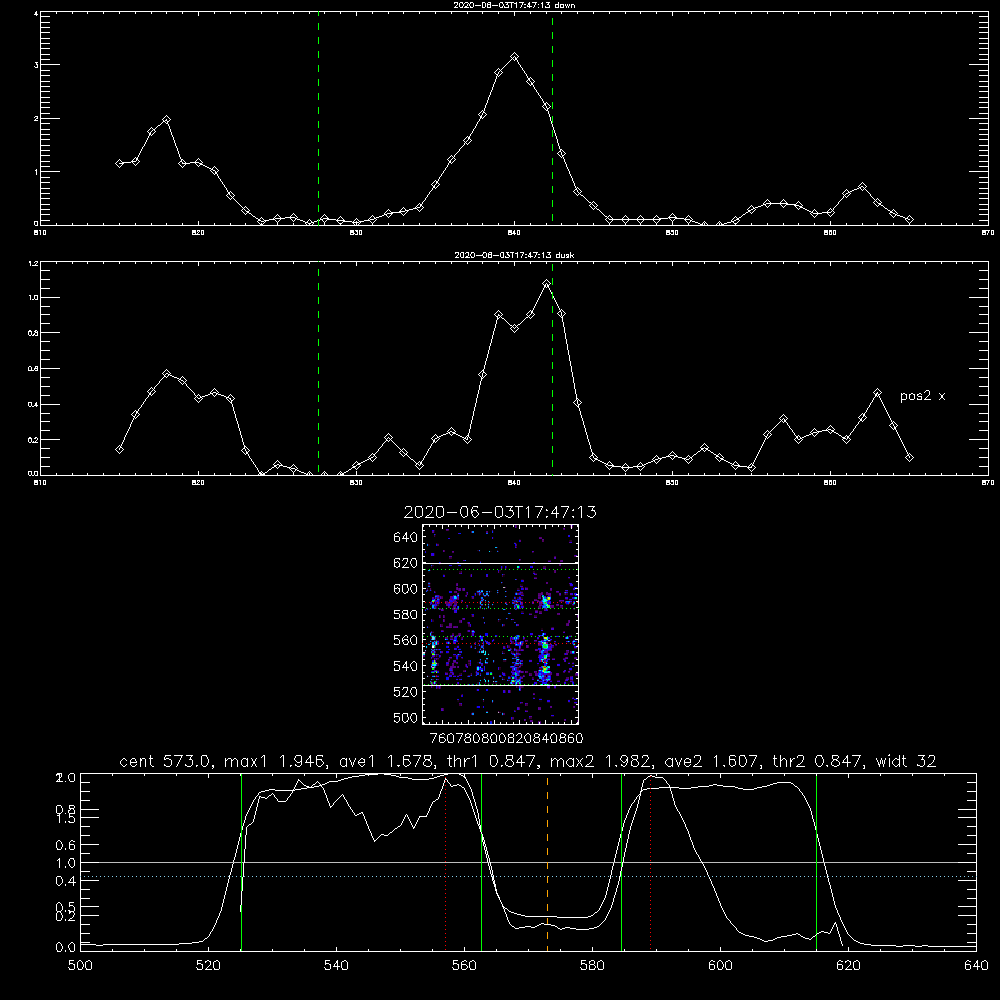The image size is (1000, 1000).
Task: Click the dusk plot title text
Action: (x=514, y=255)
